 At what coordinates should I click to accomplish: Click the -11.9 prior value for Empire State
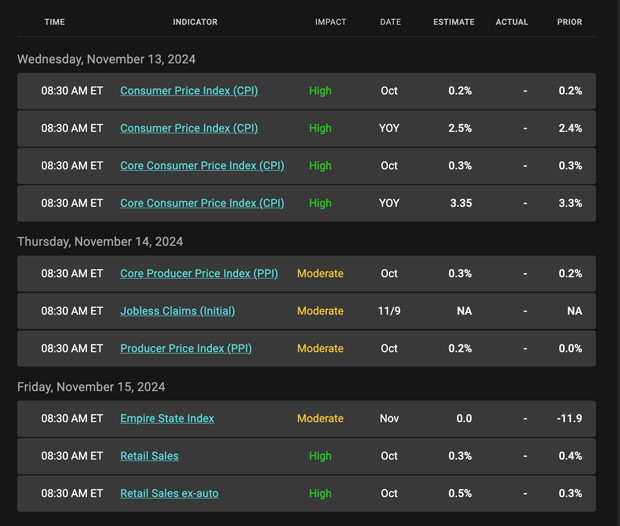click(569, 418)
